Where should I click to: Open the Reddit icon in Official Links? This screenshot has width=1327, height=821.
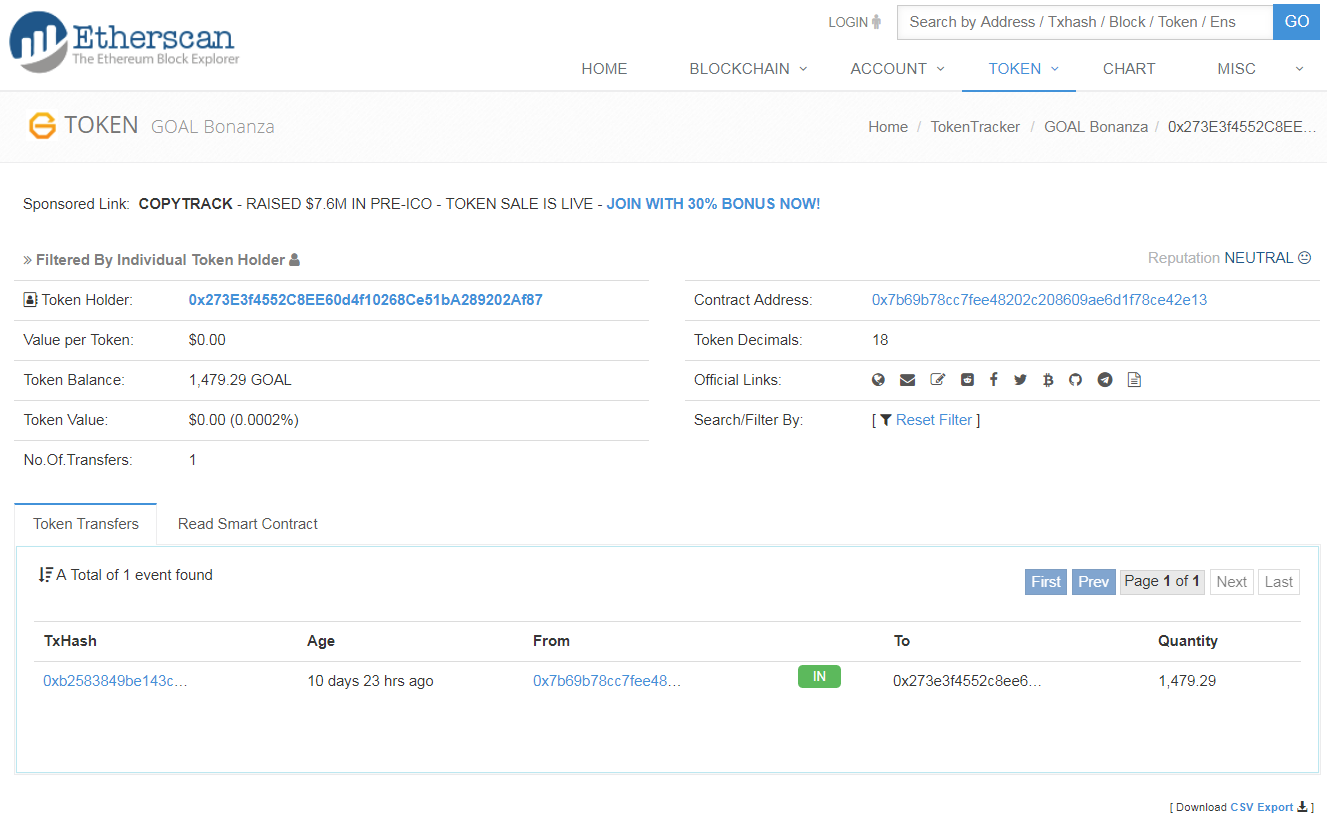pos(967,380)
